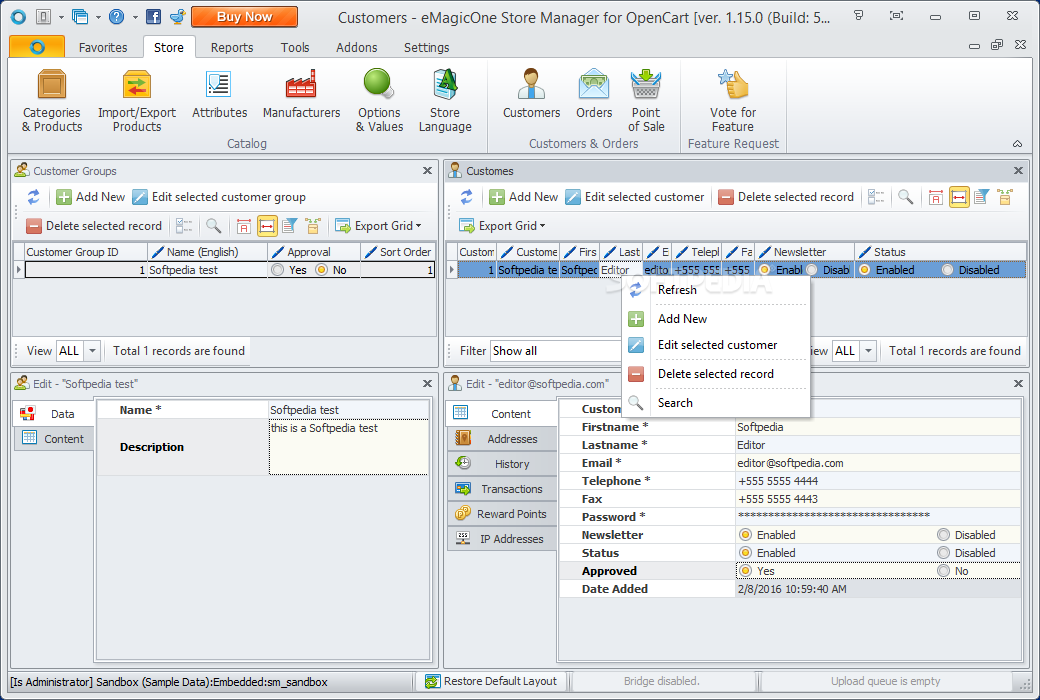The image size is (1040, 700).
Task: Open the Addresses tab in customer editor
Action: pos(501,439)
